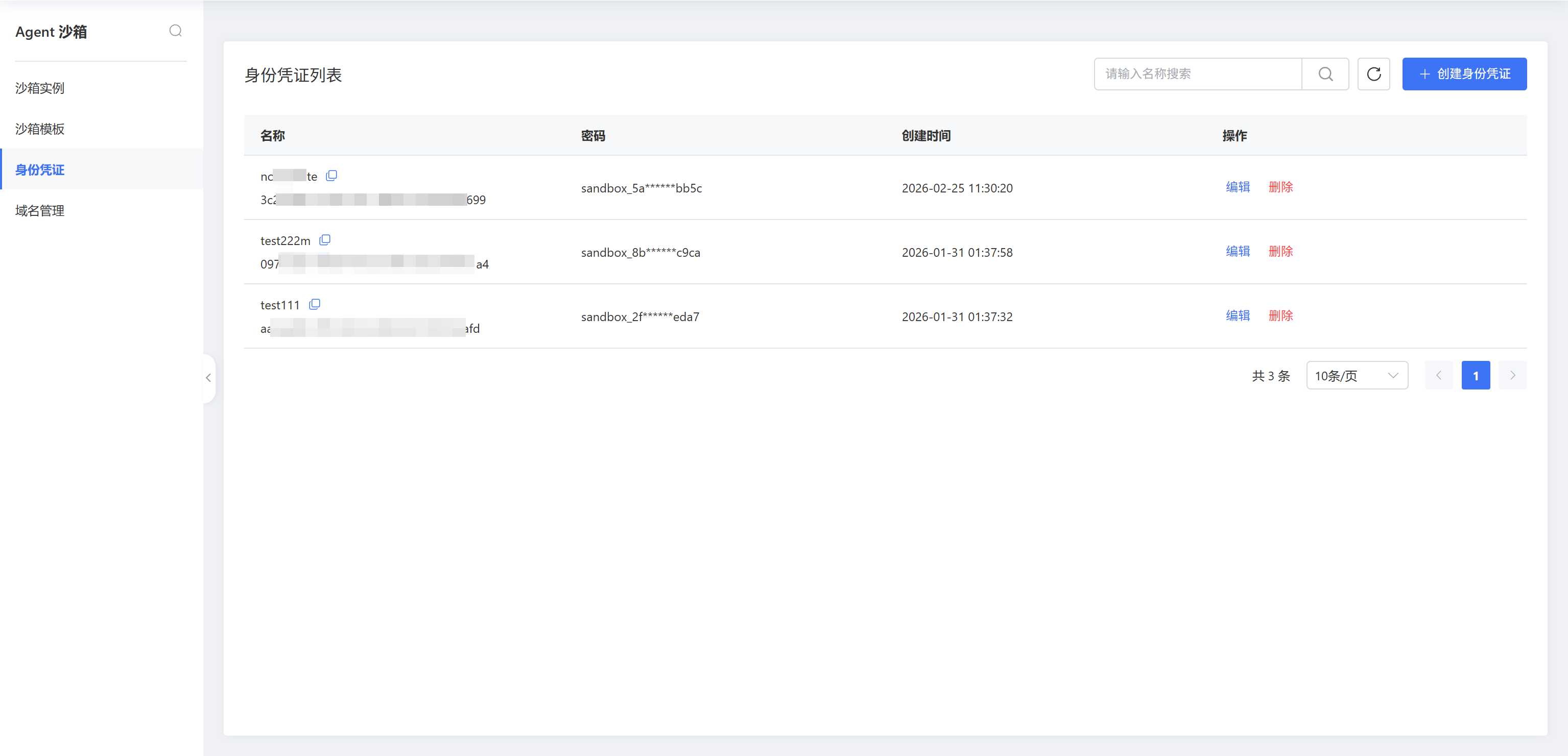Open 域名管理 in the sidebar
1568x756 pixels.
[39, 210]
